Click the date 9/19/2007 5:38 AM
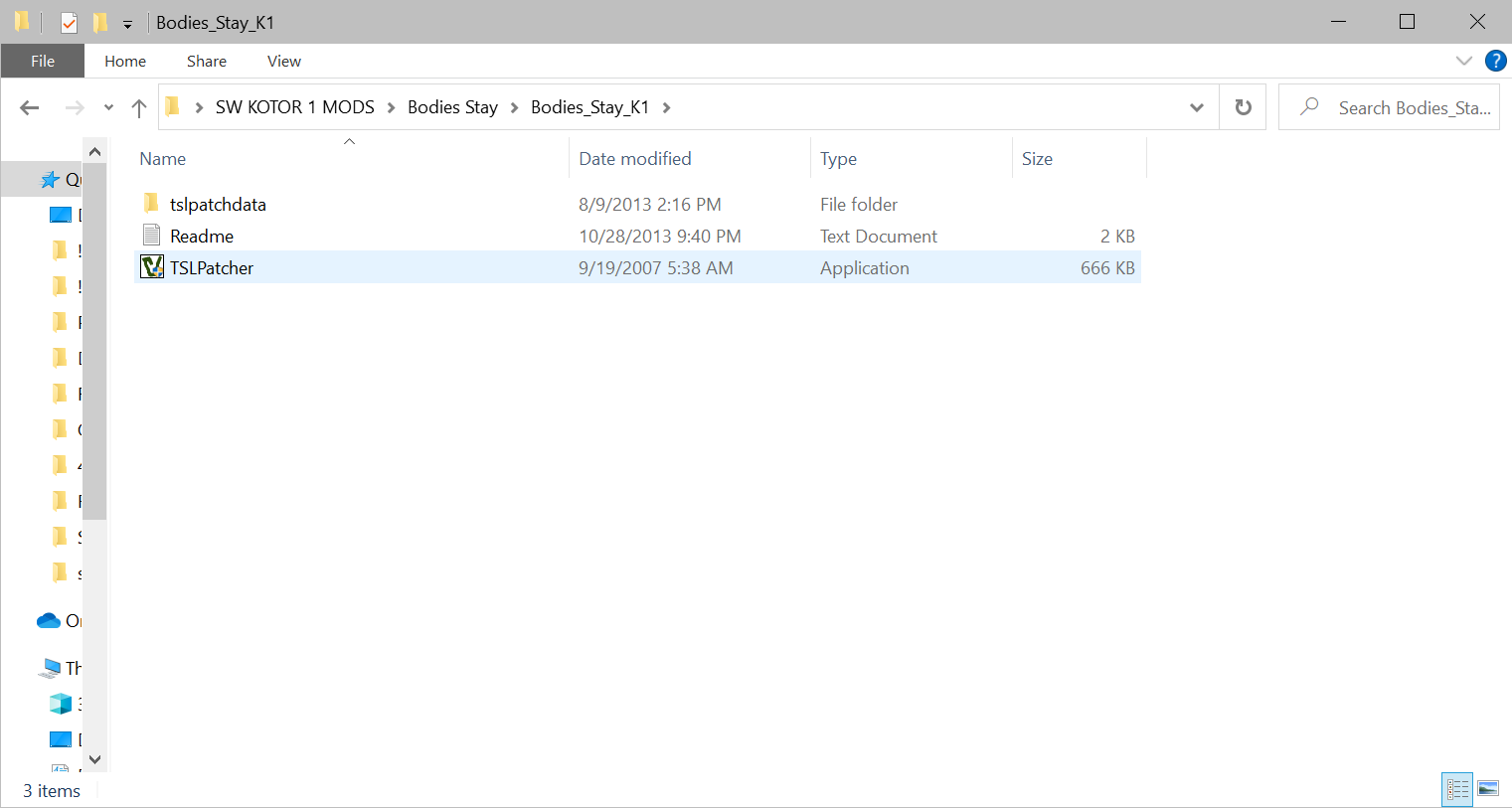The height and width of the screenshot is (808, 1512). pos(656,267)
